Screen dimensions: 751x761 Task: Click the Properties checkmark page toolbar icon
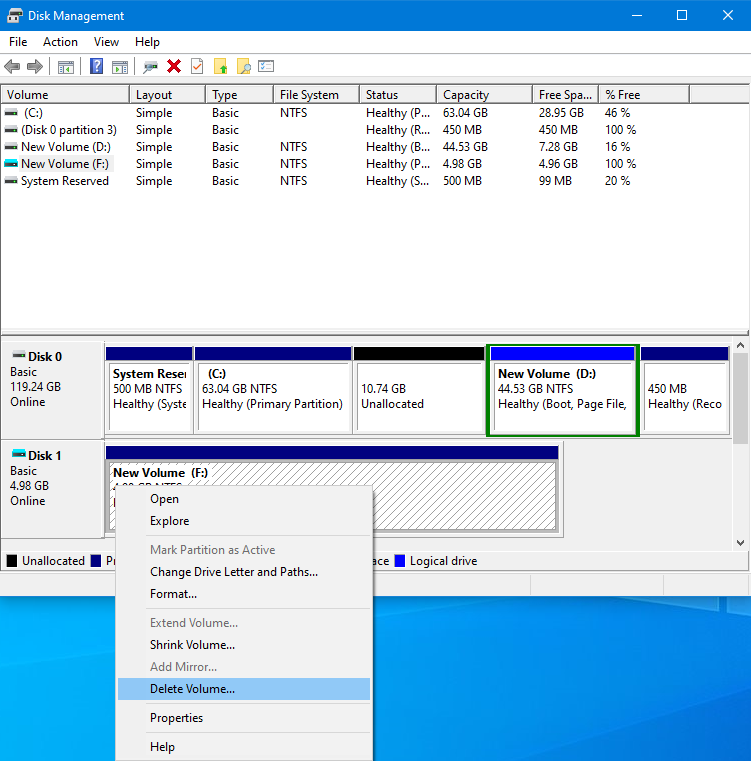(x=197, y=66)
